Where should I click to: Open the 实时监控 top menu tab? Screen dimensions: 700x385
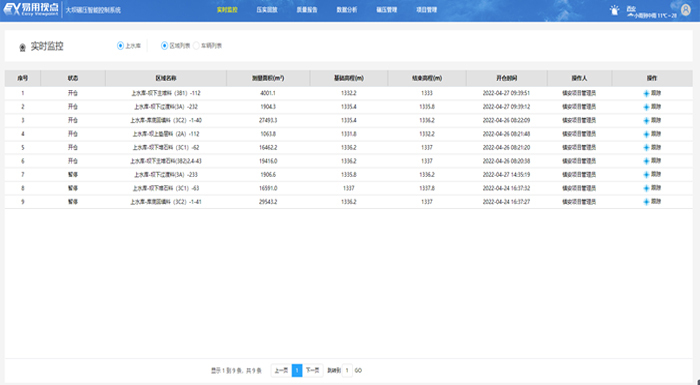click(x=227, y=10)
